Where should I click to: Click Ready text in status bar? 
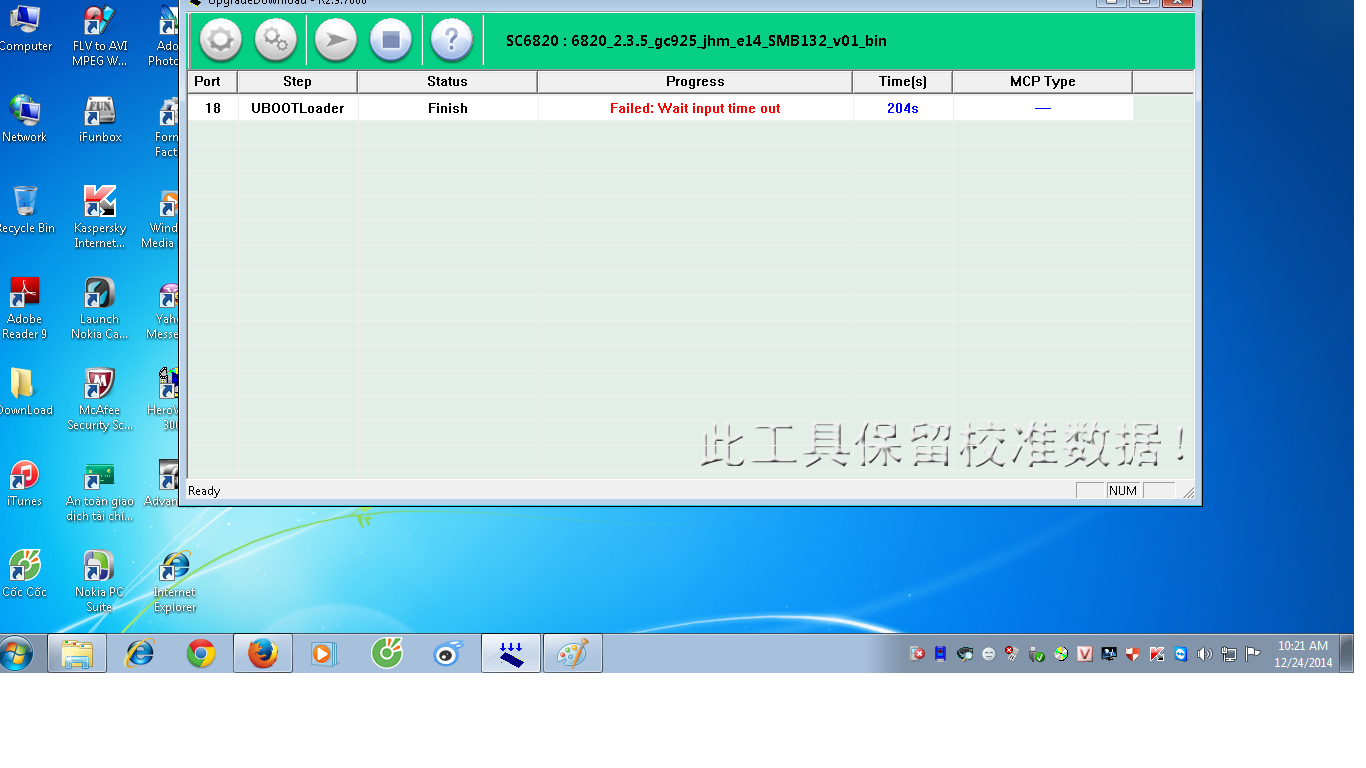(x=204, y=491)
